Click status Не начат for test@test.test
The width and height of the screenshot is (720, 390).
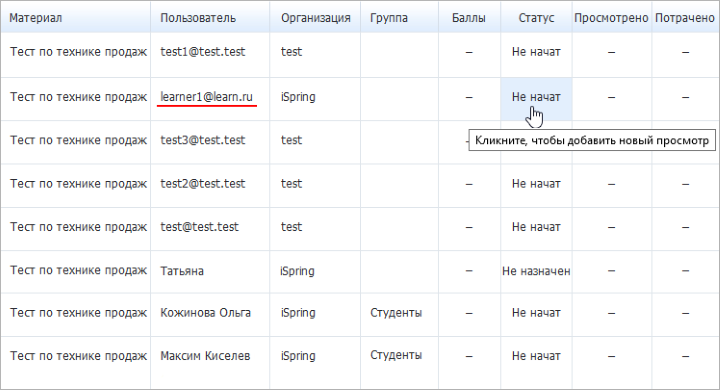(536, 227)
